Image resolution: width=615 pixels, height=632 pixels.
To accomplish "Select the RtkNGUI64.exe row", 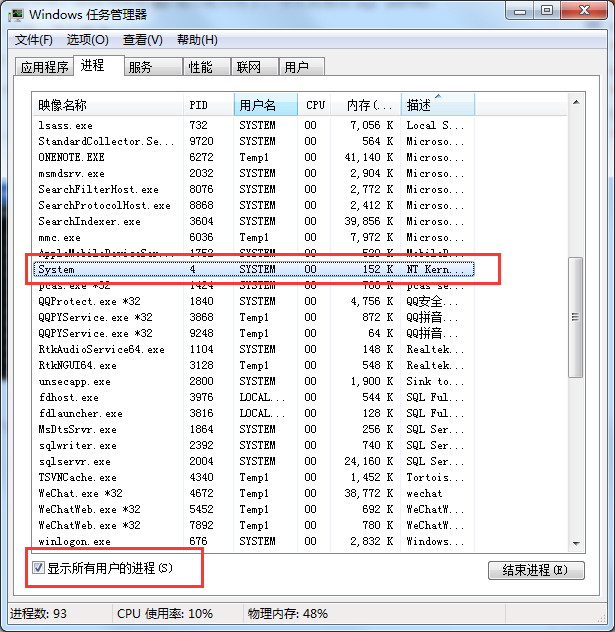I will (254, 365).
